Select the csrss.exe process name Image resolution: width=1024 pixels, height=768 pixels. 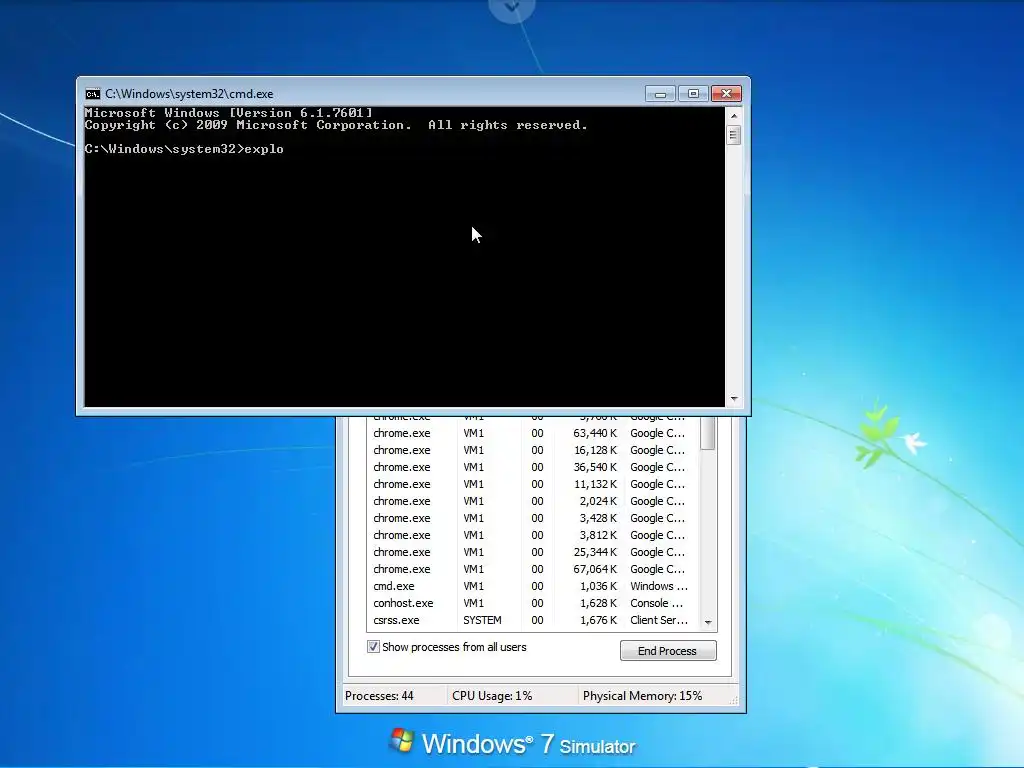(x=396, y=620)
